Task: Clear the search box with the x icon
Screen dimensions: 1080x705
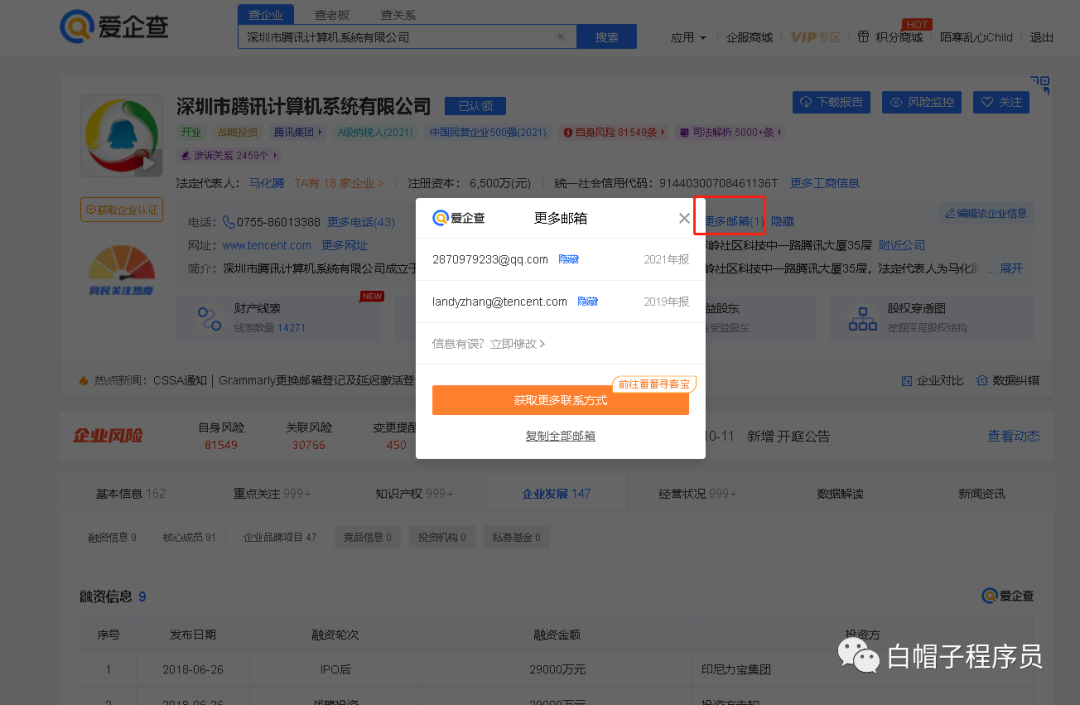Action: 561,36
